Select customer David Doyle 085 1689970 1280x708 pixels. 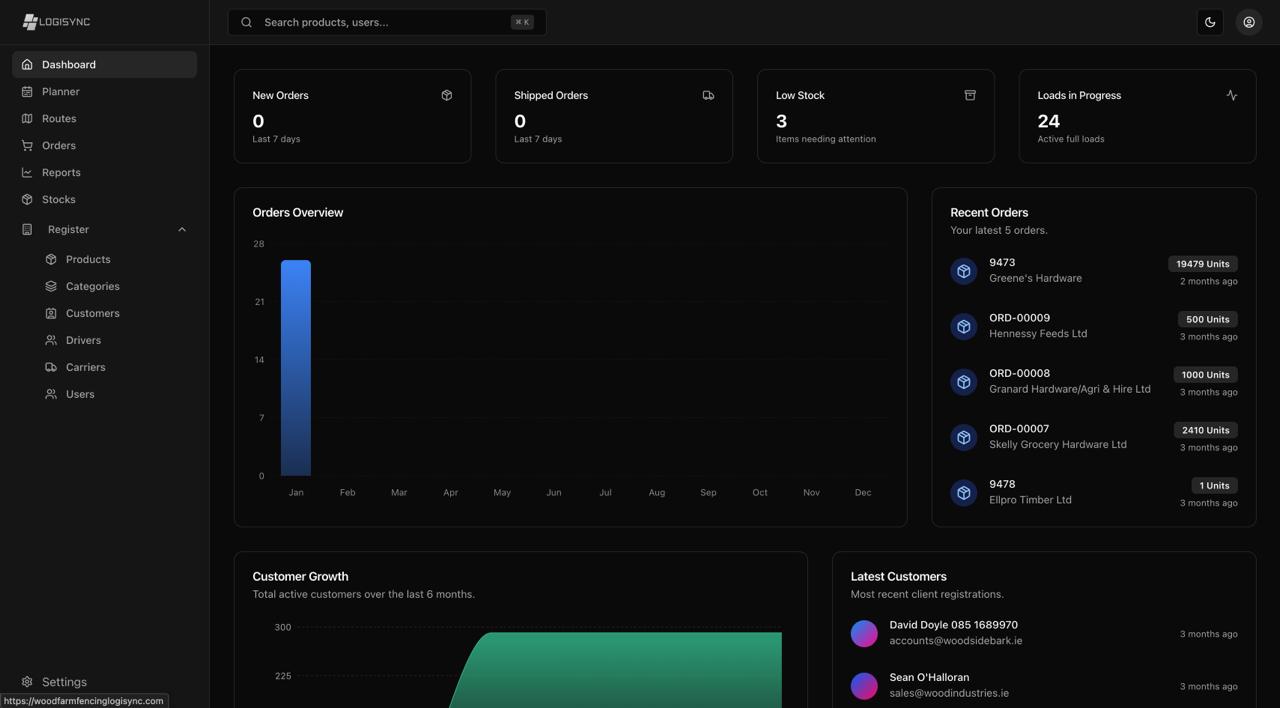point(1044,633)
